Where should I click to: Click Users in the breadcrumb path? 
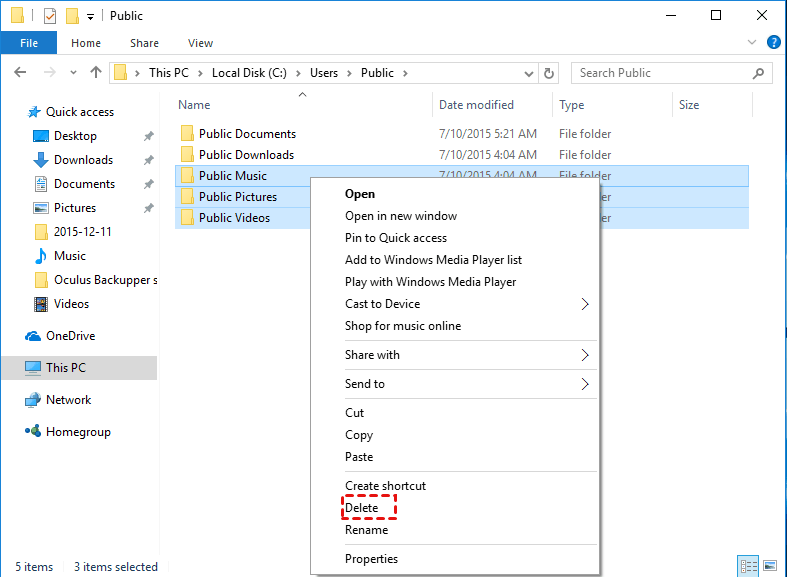324,73
